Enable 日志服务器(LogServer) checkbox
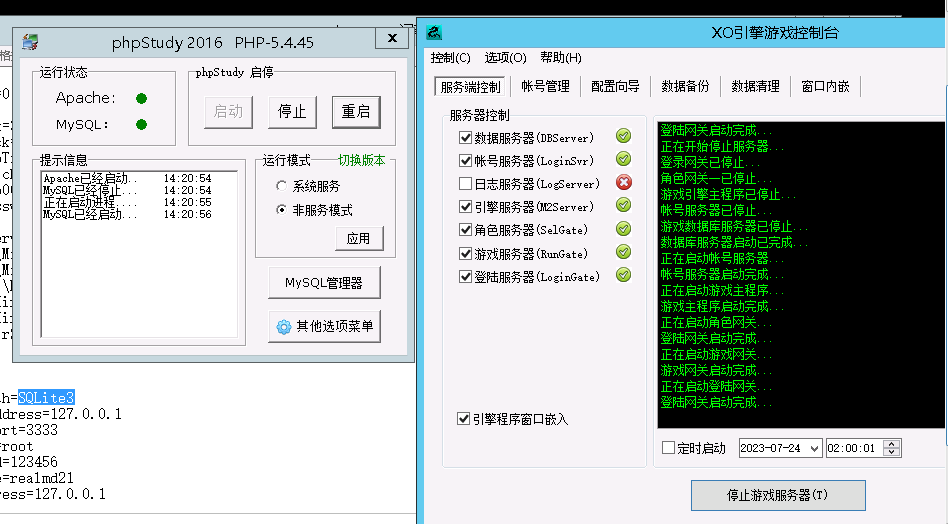The image size is (948, 524). [x=466, y=184]
